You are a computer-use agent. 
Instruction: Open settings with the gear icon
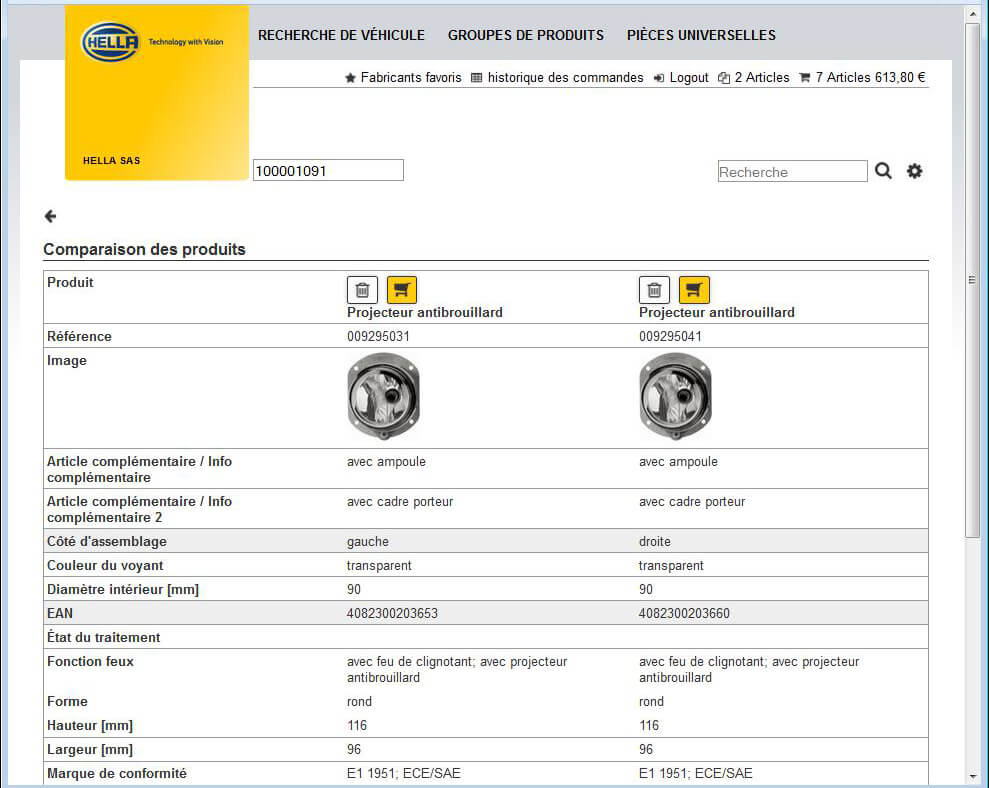pyautogui.click(x=915, y=170)
